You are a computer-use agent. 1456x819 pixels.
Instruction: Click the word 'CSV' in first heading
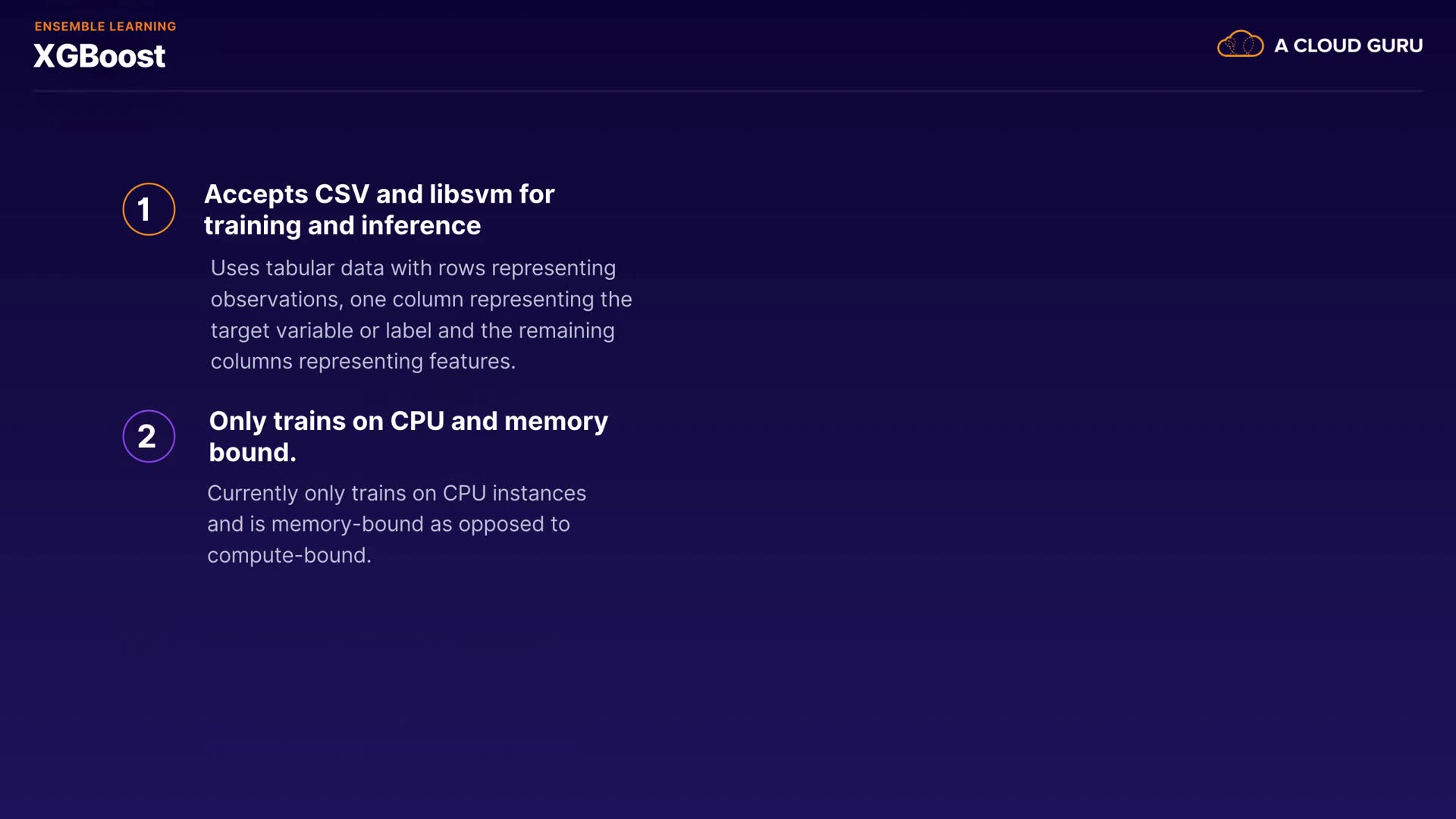[341, 194]
